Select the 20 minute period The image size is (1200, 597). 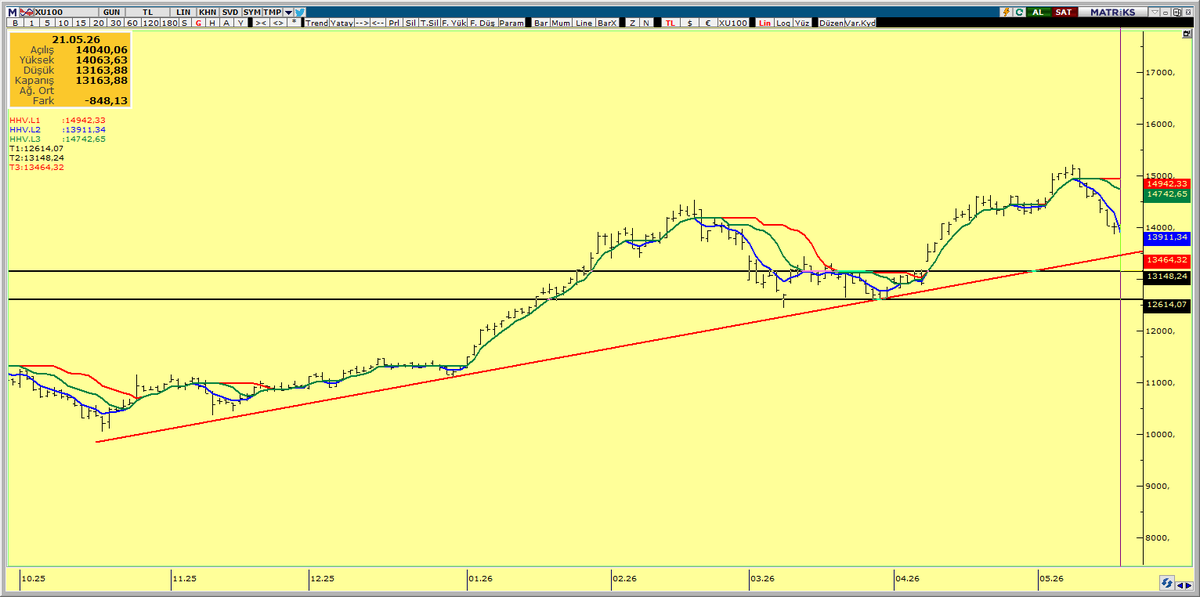tap(98, 23)
